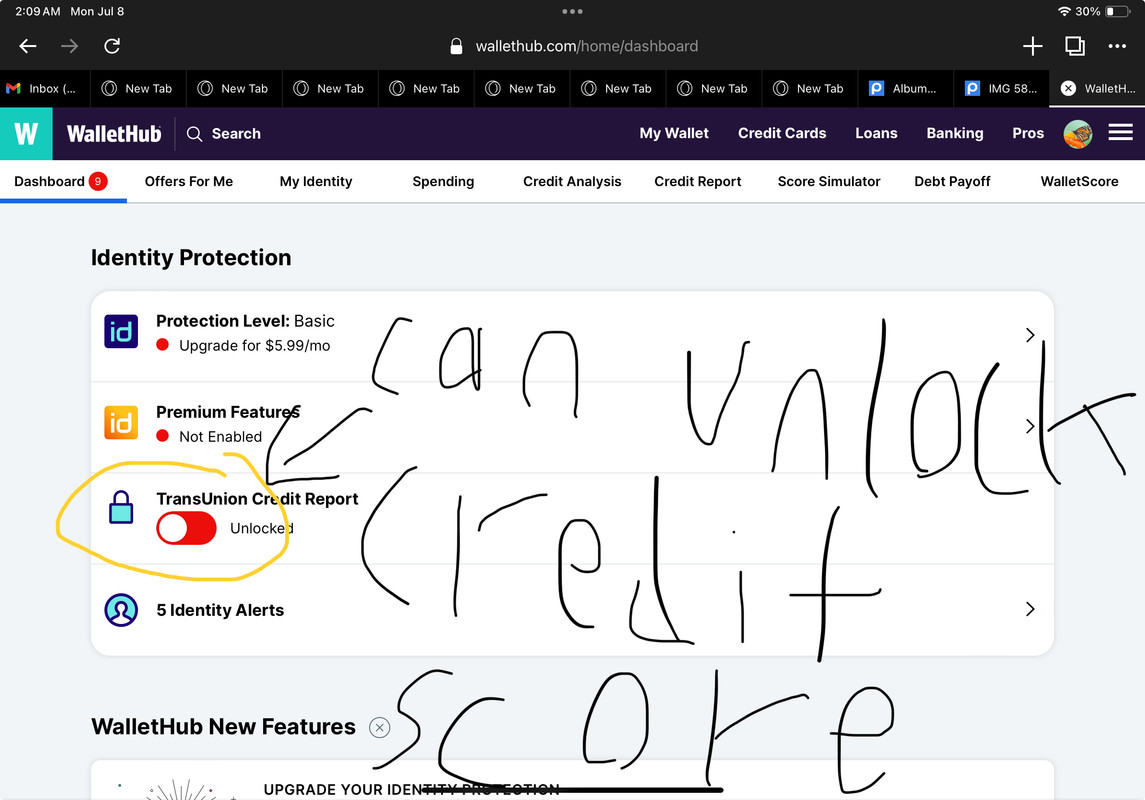Click the 5 Identity Alerts label
The width and height of the screenshot is (1145, 800).
(220, 610)
